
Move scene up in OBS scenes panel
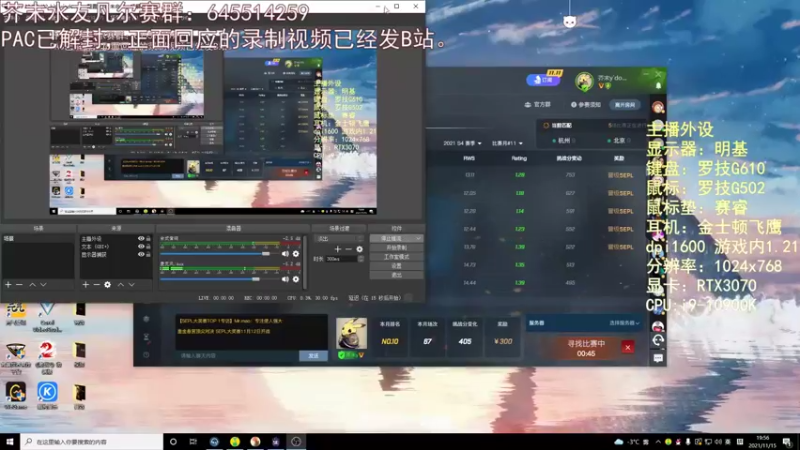tap(32, 285)
